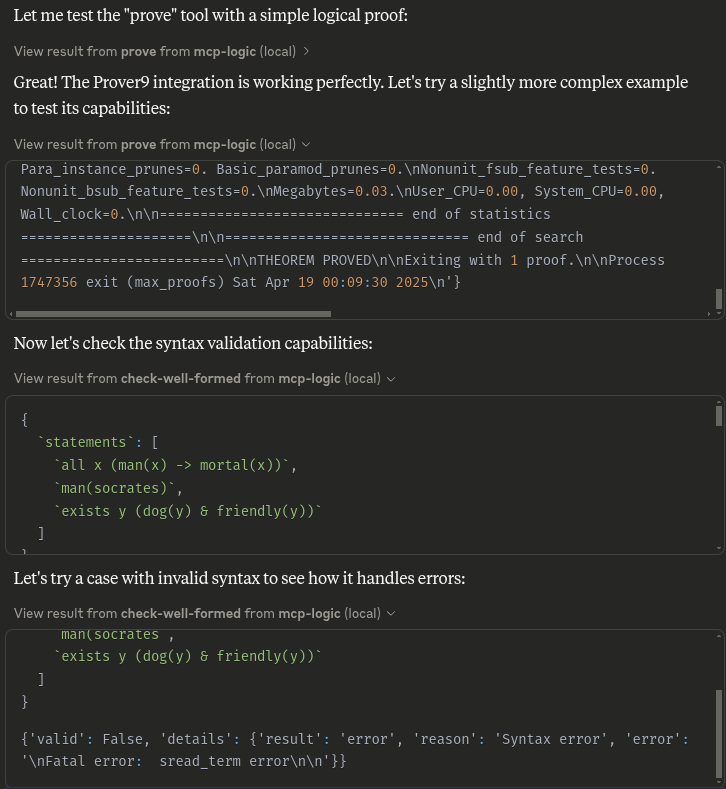
Task: Collapse the check-well-formed result for invalid syntax case
Action: tap(391, 614)
